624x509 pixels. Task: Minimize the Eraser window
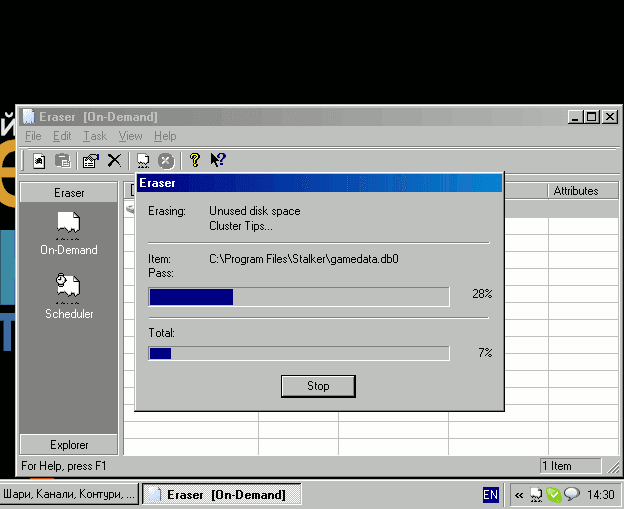click(575, 117)
